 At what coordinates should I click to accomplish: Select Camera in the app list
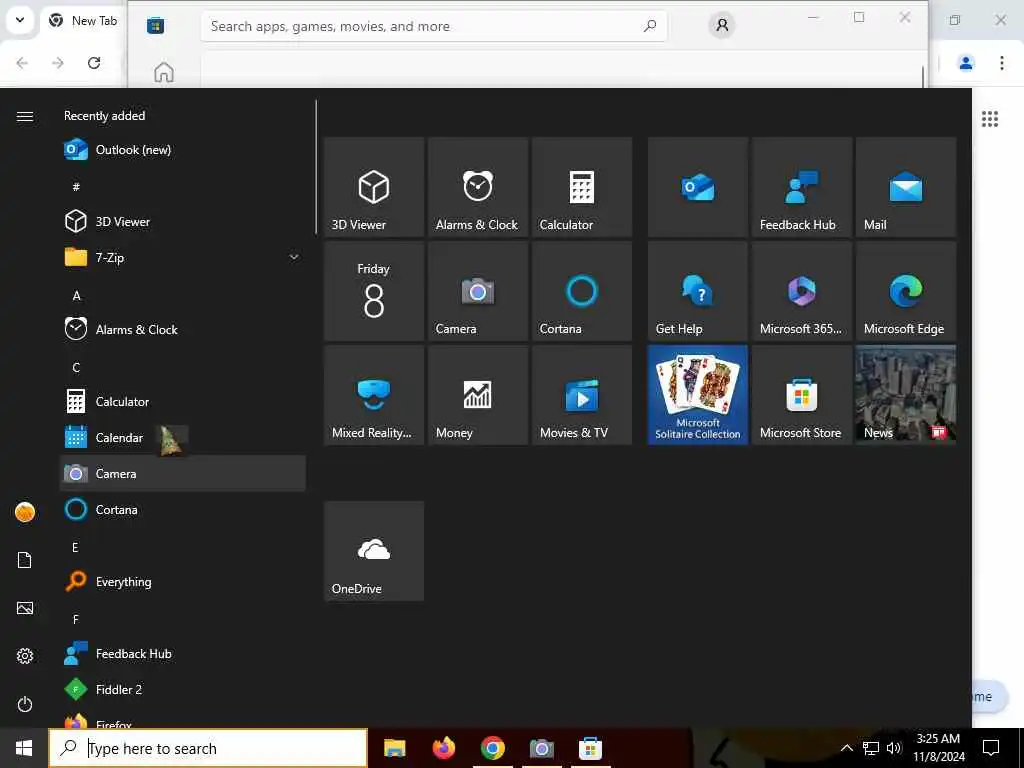tap(183, 473)
